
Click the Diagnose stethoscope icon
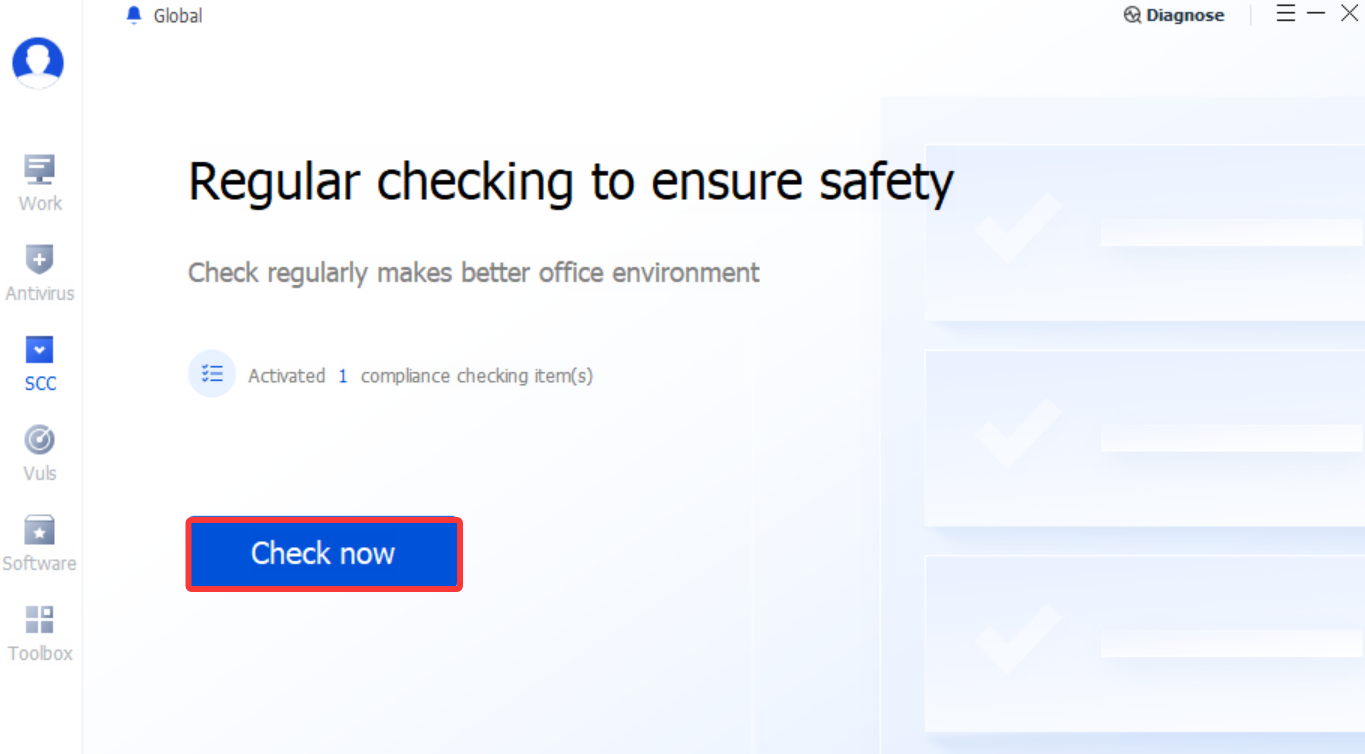(x=1132, y=15)
